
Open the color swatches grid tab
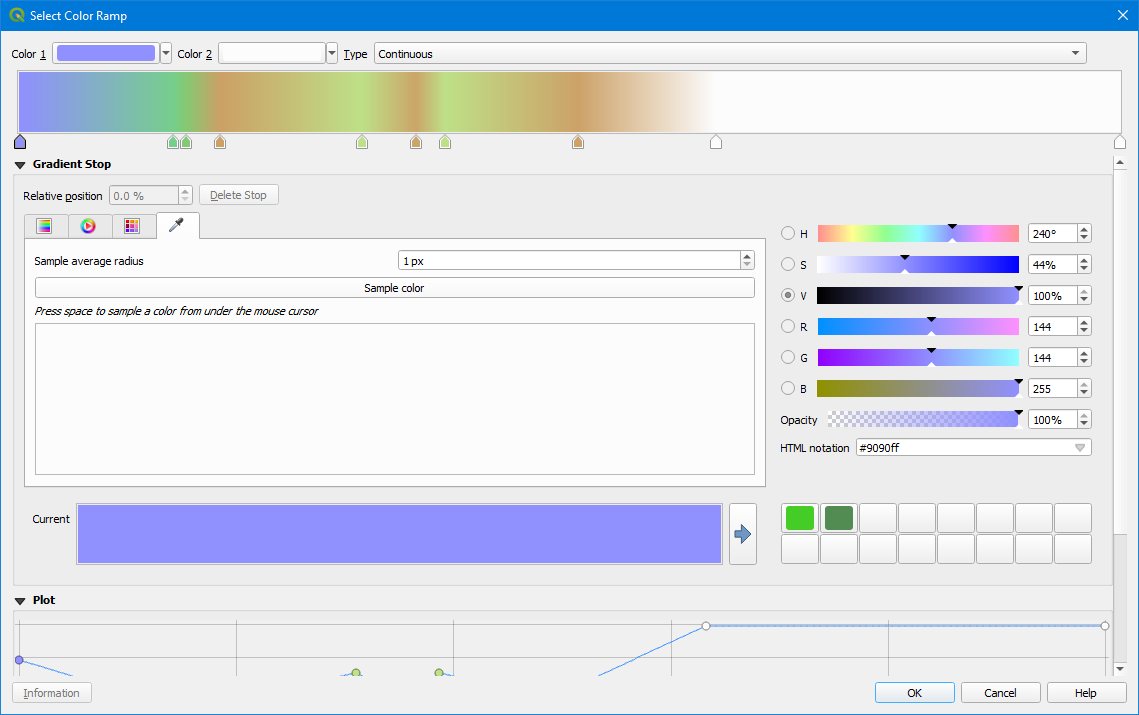click(x=132, y=226)
